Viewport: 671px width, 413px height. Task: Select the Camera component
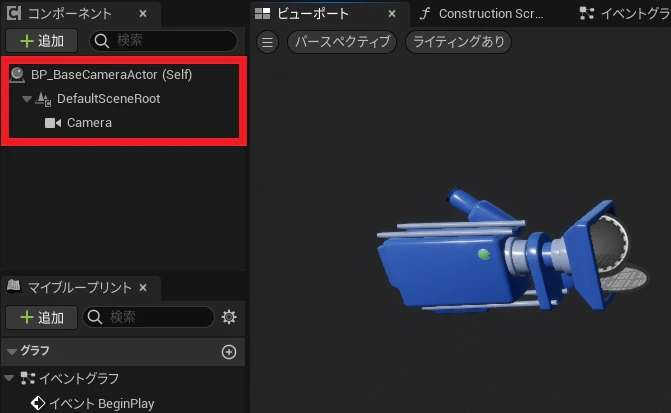[x=89, y=123]
